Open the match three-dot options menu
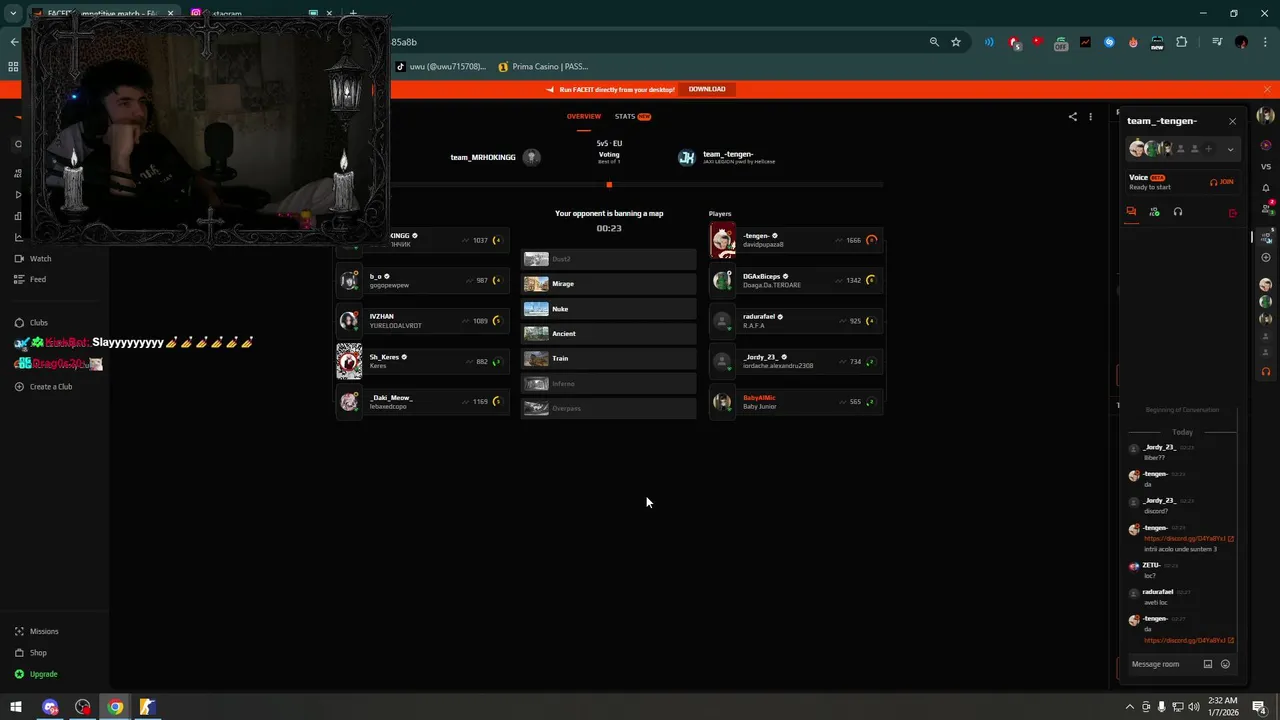 (1090, 116)
